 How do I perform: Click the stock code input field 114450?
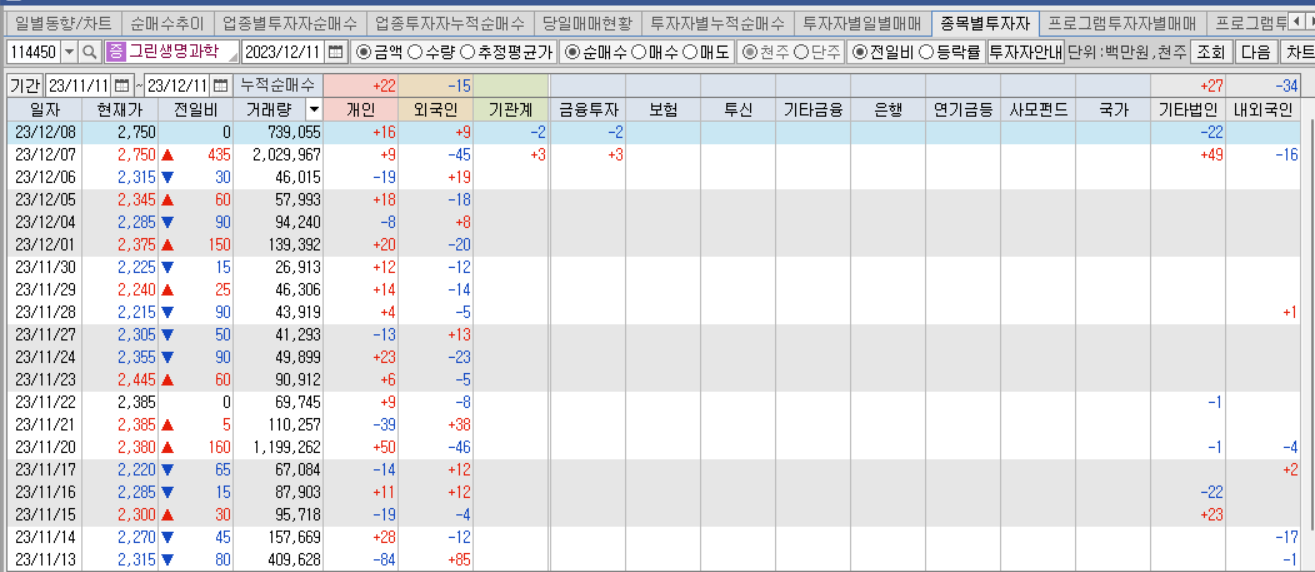coord(33,52)
